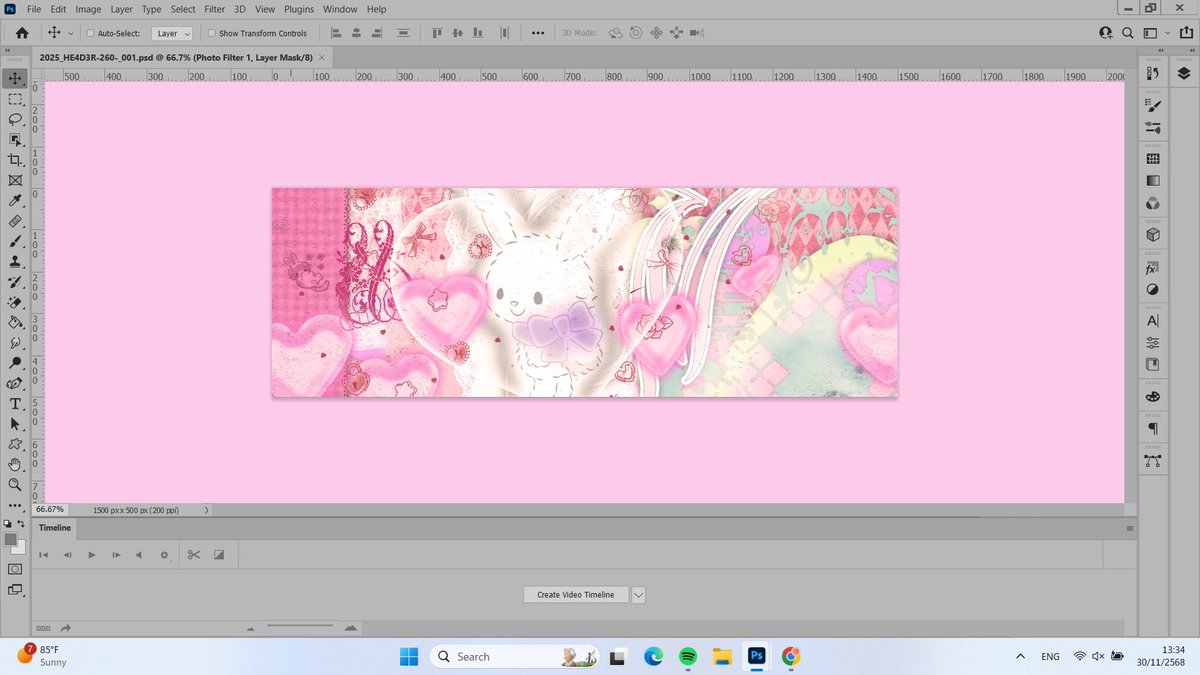This screenshot has width=1200, height=675.
Task: Select the Lasso tool
Action: 15,119
